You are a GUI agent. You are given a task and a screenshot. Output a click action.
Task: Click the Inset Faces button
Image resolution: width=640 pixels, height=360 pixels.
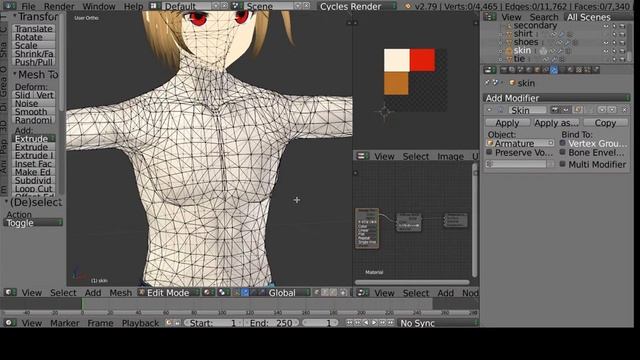point(34,164)
